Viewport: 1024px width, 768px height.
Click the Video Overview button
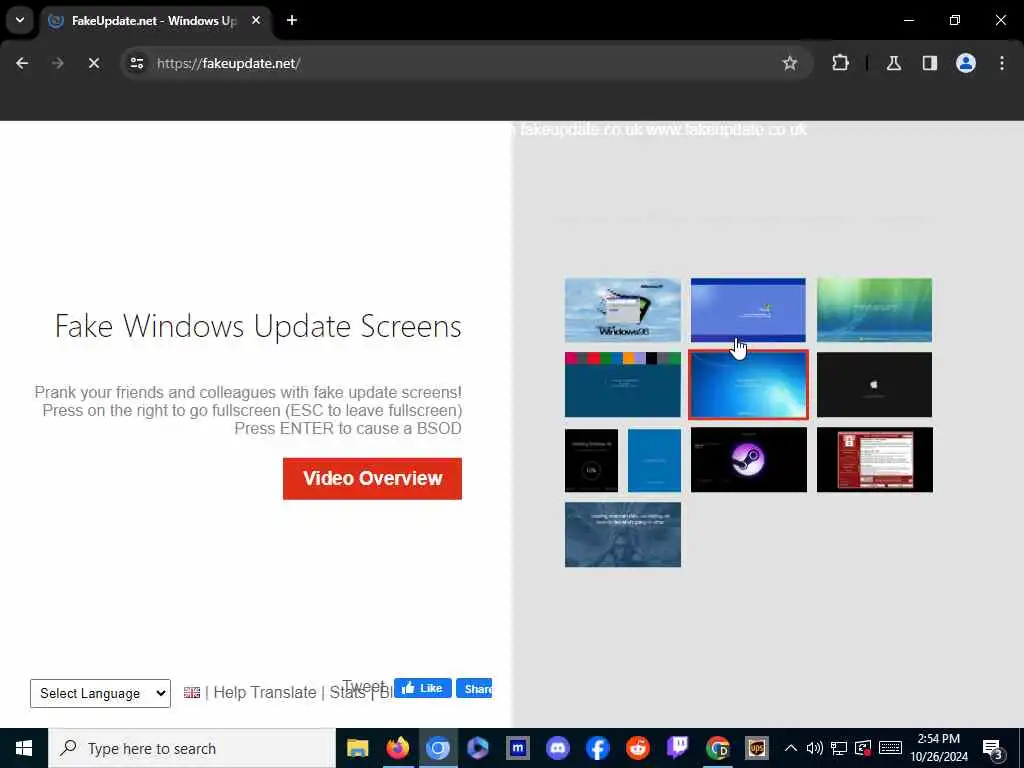372,479
